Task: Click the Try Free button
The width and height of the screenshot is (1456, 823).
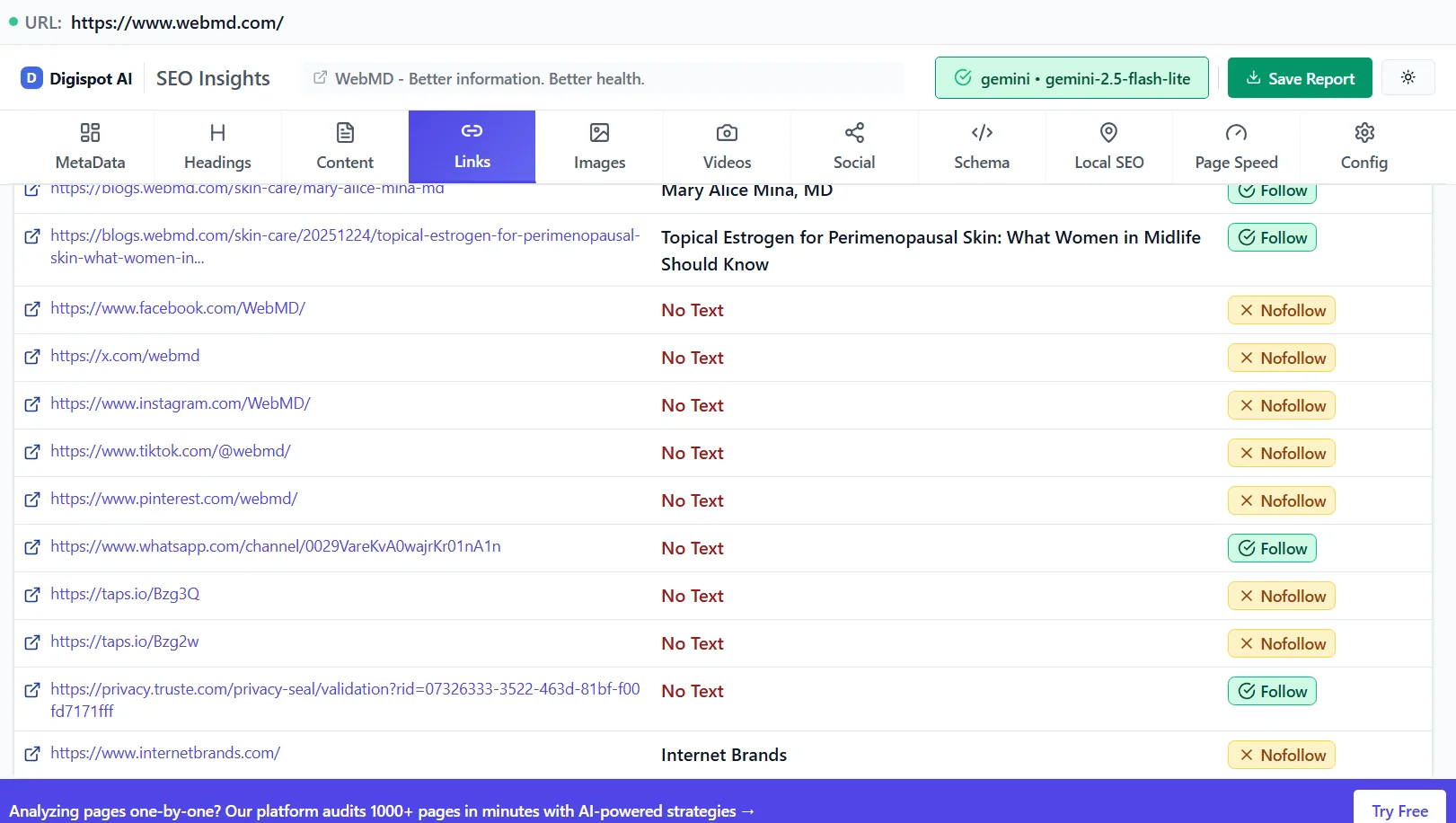Action: 1399,810
